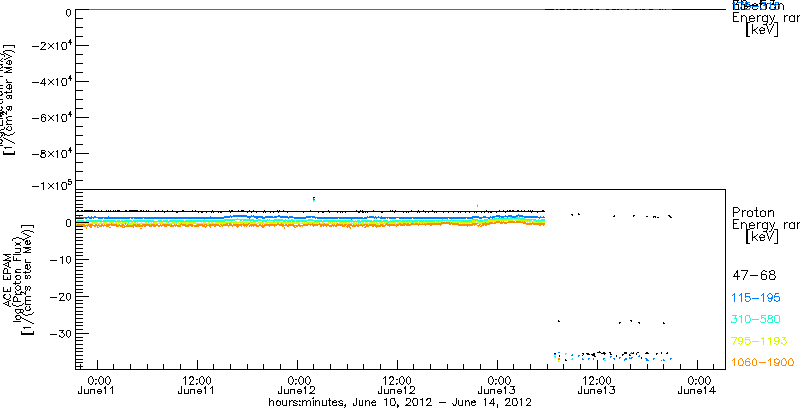Click the orange 1060-1900 keV flux trace
The height and width of the screenshot is (410, 800).
click(x=310, y=225)
